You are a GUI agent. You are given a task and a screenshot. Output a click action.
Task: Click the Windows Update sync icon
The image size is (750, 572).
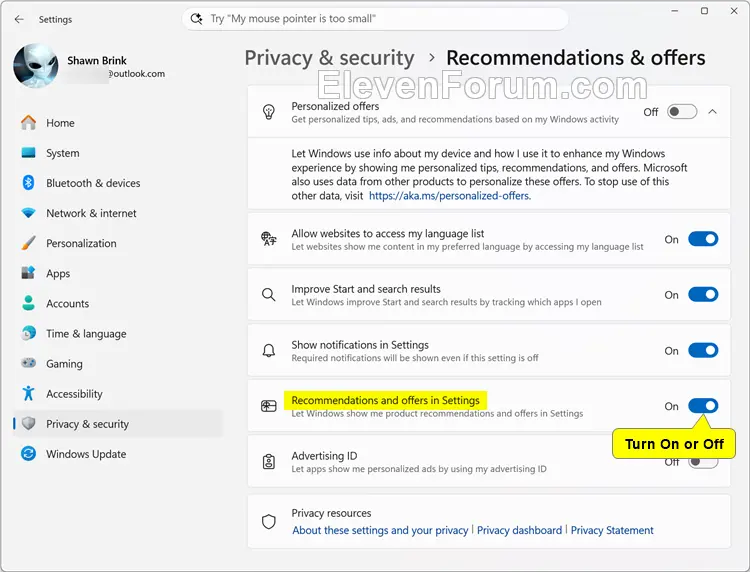[x=29, y=453]
